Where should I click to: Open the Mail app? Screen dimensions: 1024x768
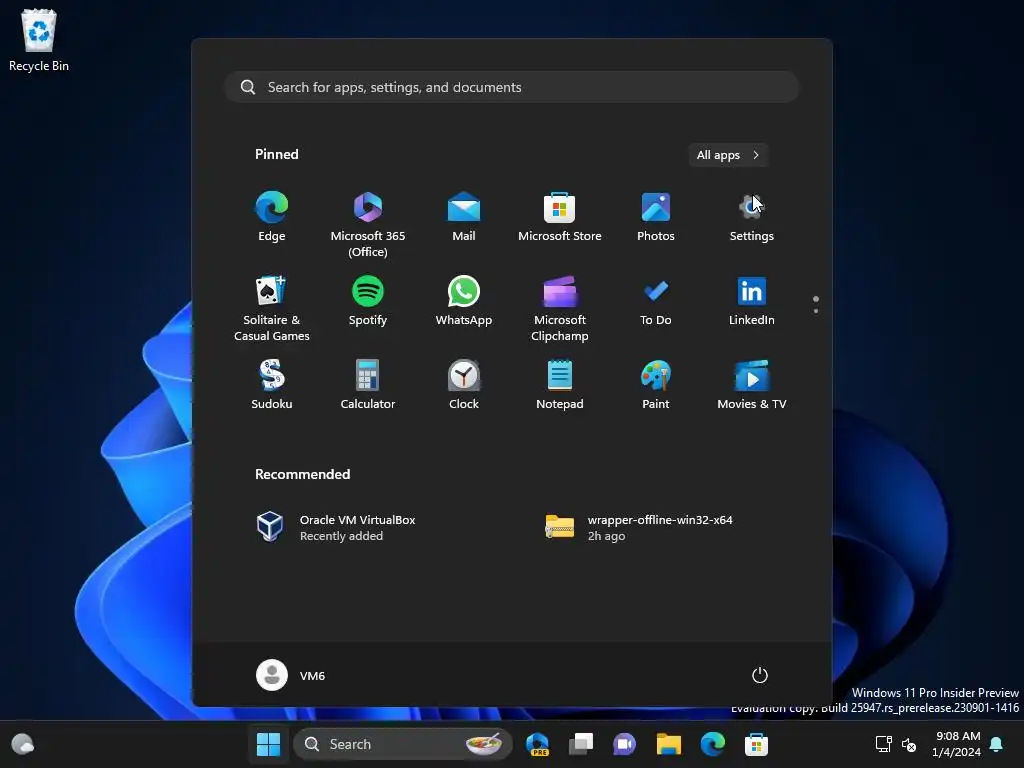point(464,217)
